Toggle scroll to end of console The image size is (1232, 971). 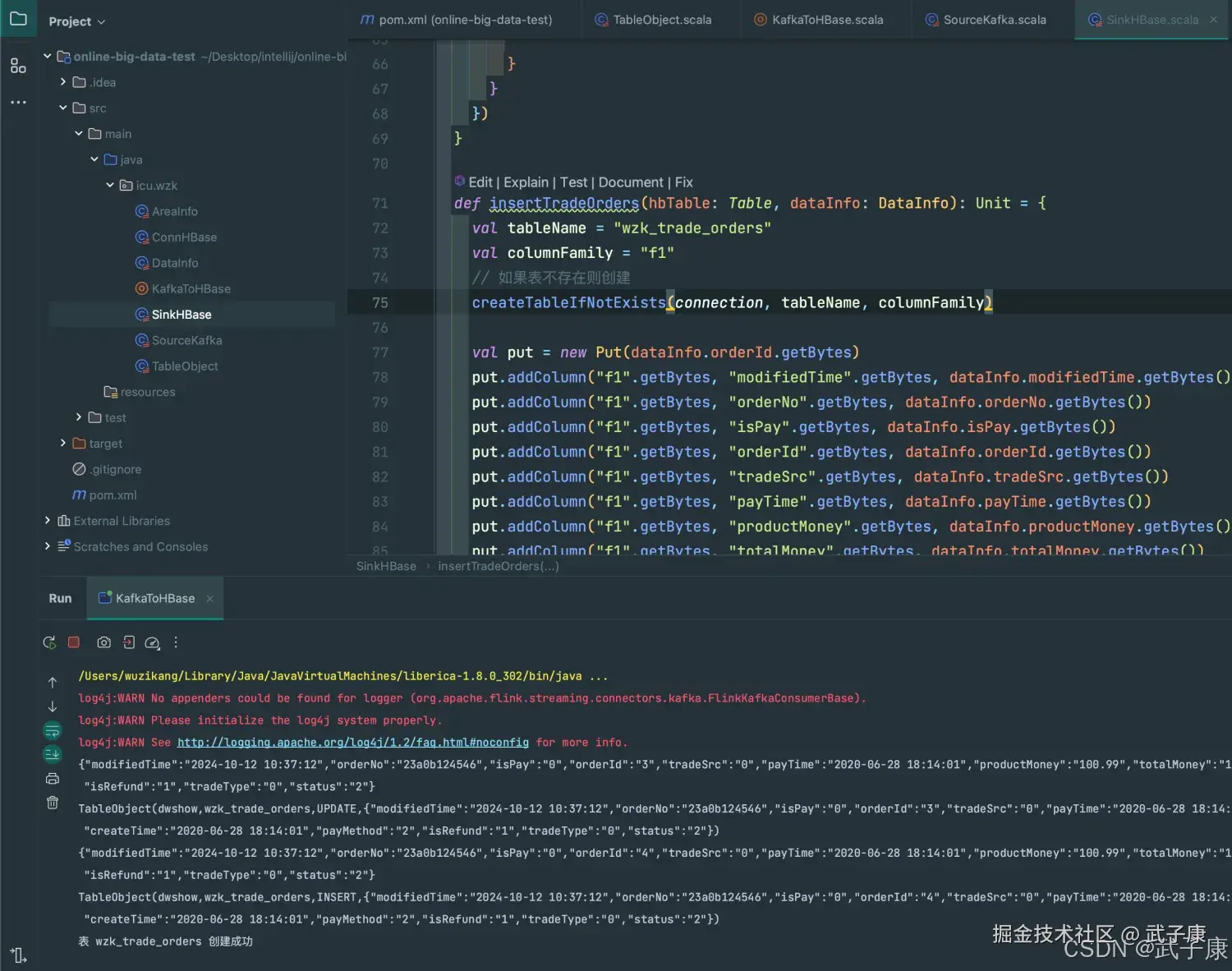coord(53,754)
